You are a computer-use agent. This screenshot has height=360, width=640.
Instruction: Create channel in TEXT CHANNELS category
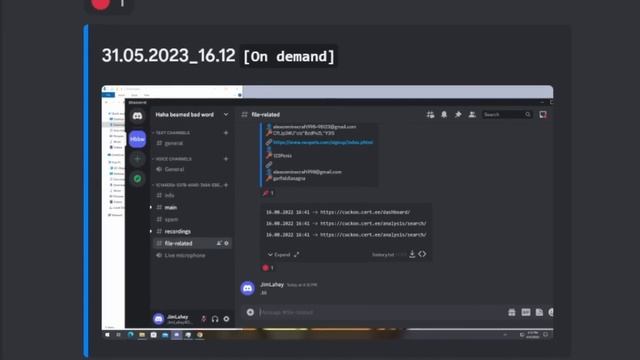coord(226,133)
